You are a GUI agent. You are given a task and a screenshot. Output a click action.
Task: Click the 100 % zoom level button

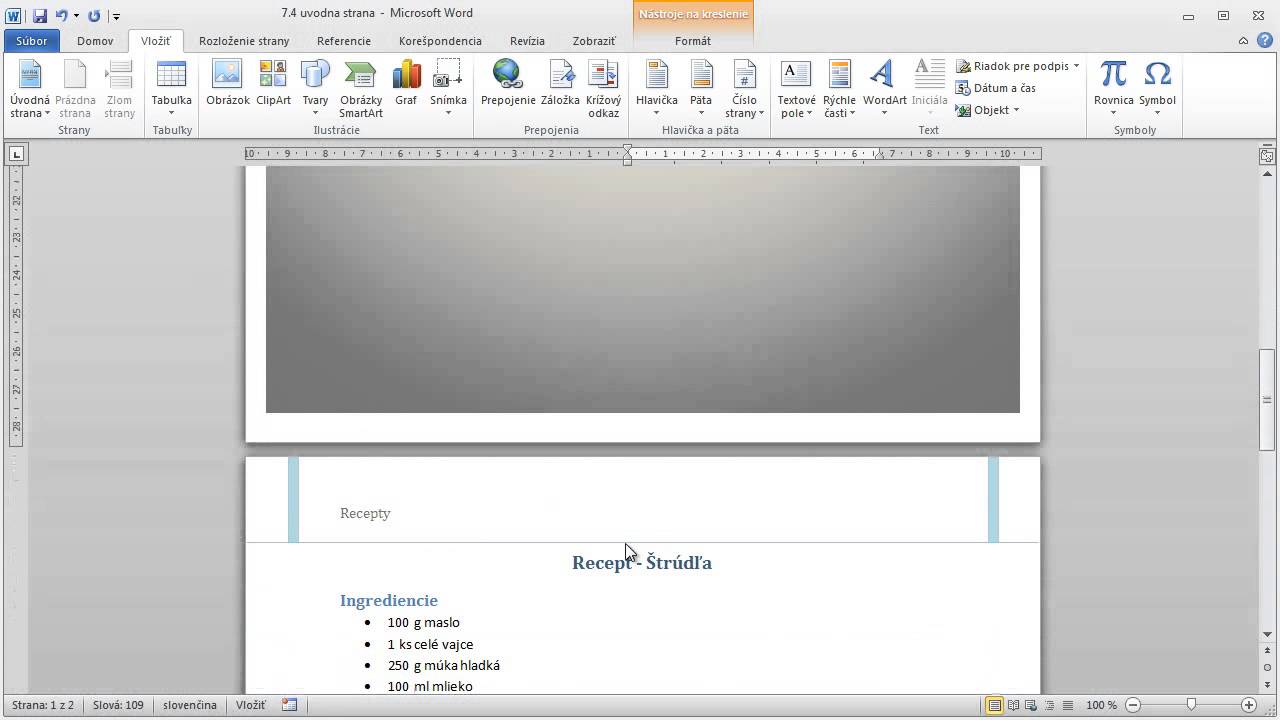[x=1102, y=705]
